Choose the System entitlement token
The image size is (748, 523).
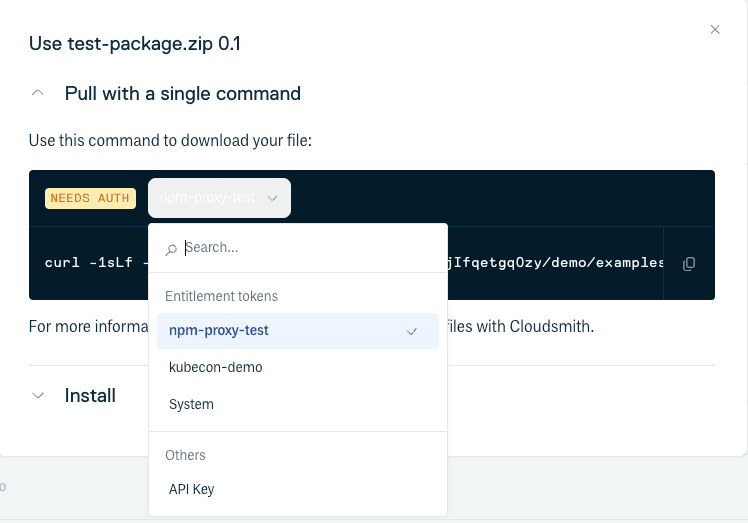coord(191,404)
